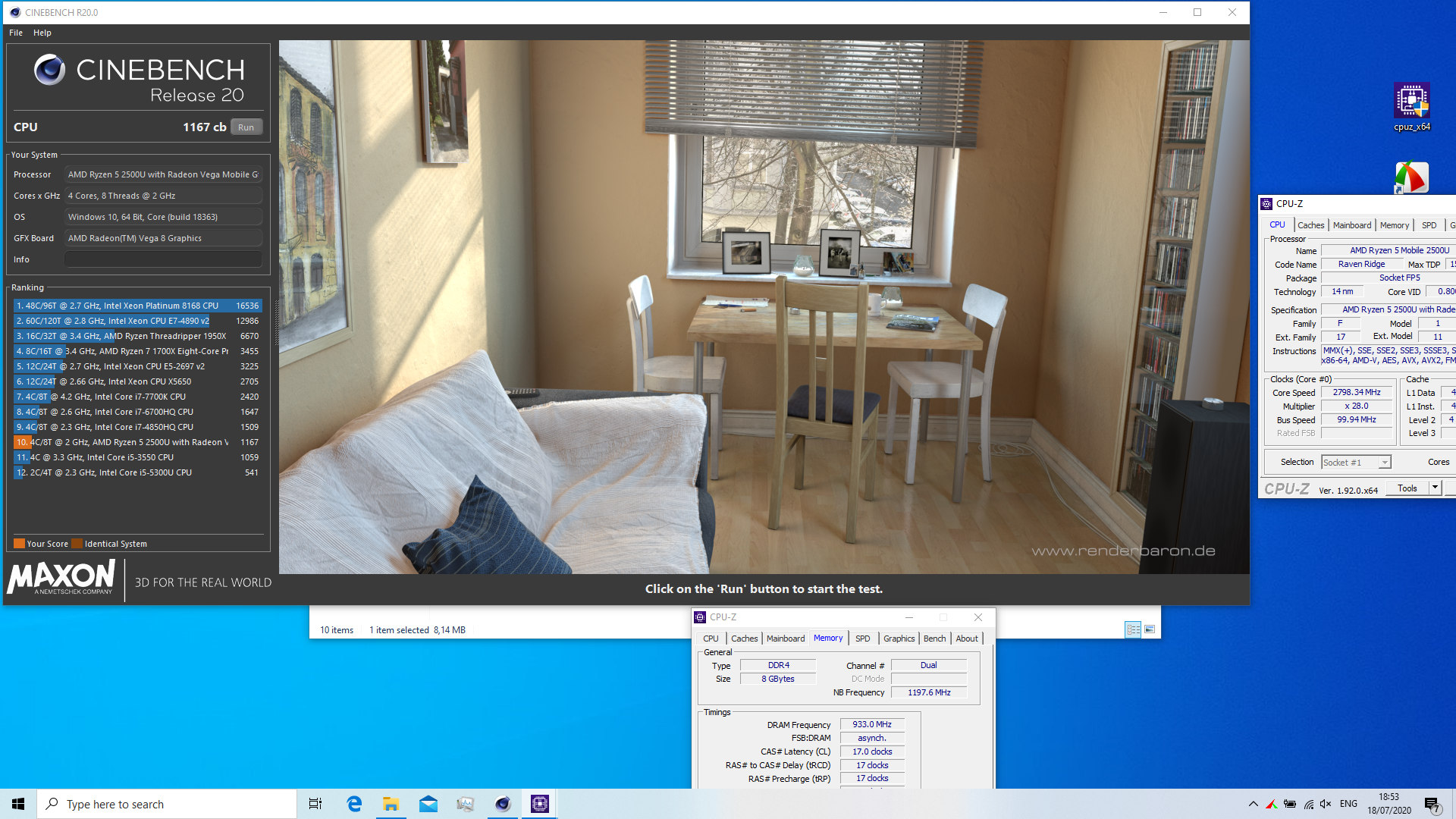Open the File menu in Cinebench

coord(16,33)
